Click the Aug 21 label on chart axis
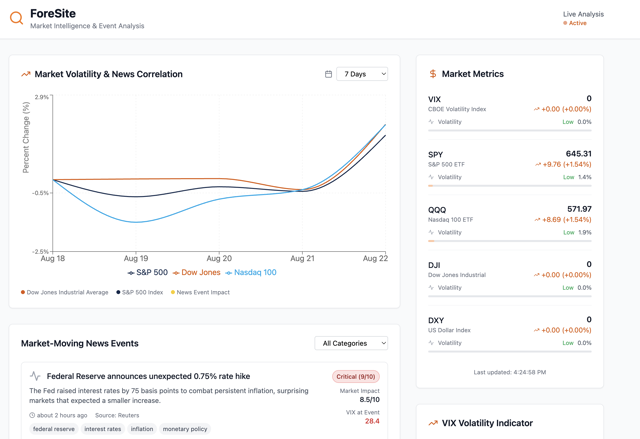The height and width of the screenshot is (439, 640). (x=302, y=259)
